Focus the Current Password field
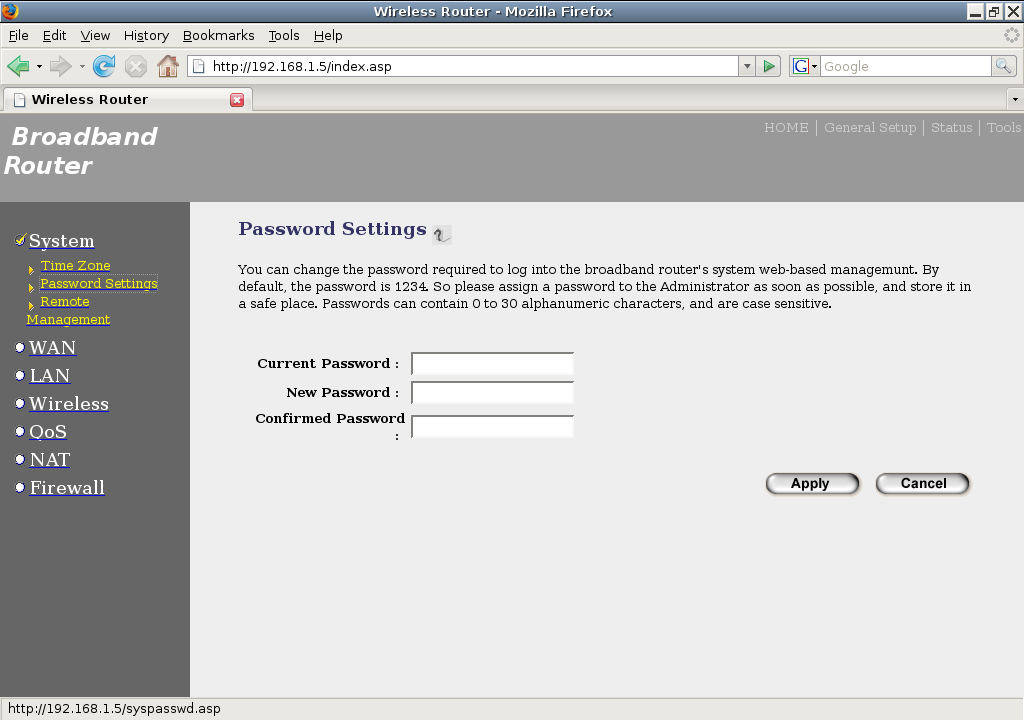The width and height of the screenshot is (1024, 720). pos(492,364)
